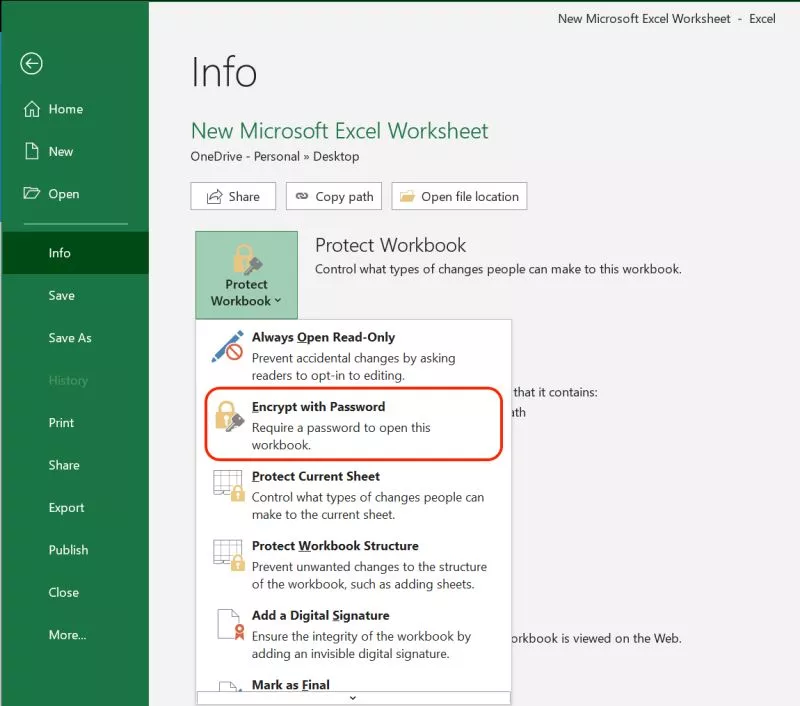Click the Add a Digital Signature ribbon icon
800x706 pixels.
231,624
